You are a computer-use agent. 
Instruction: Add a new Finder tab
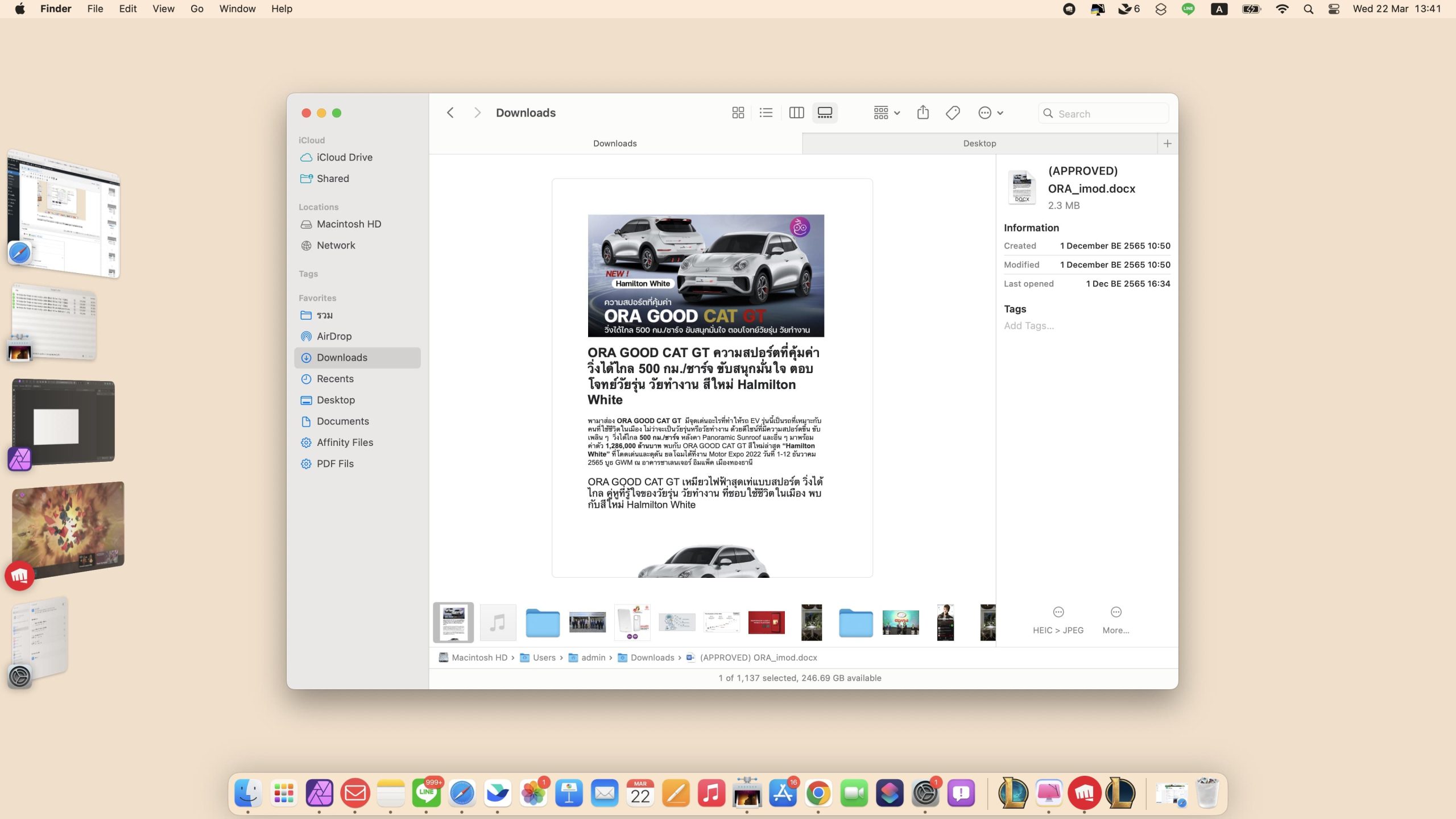(1167, 143)
